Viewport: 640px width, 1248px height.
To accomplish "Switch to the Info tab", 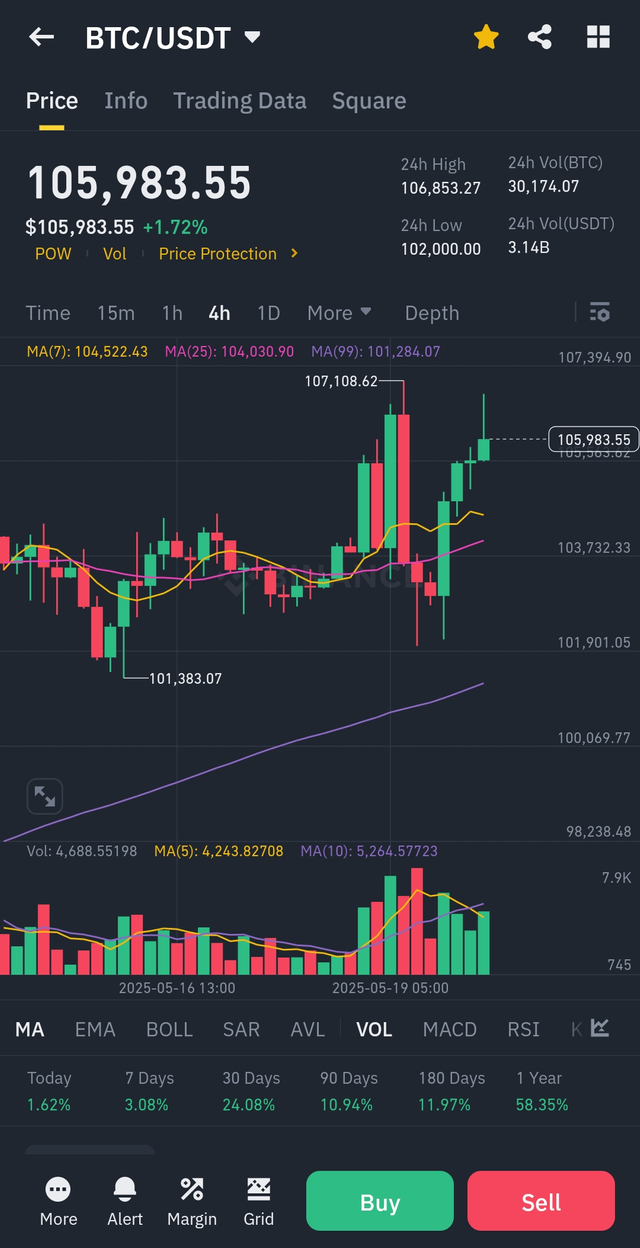I will point(126,101).
